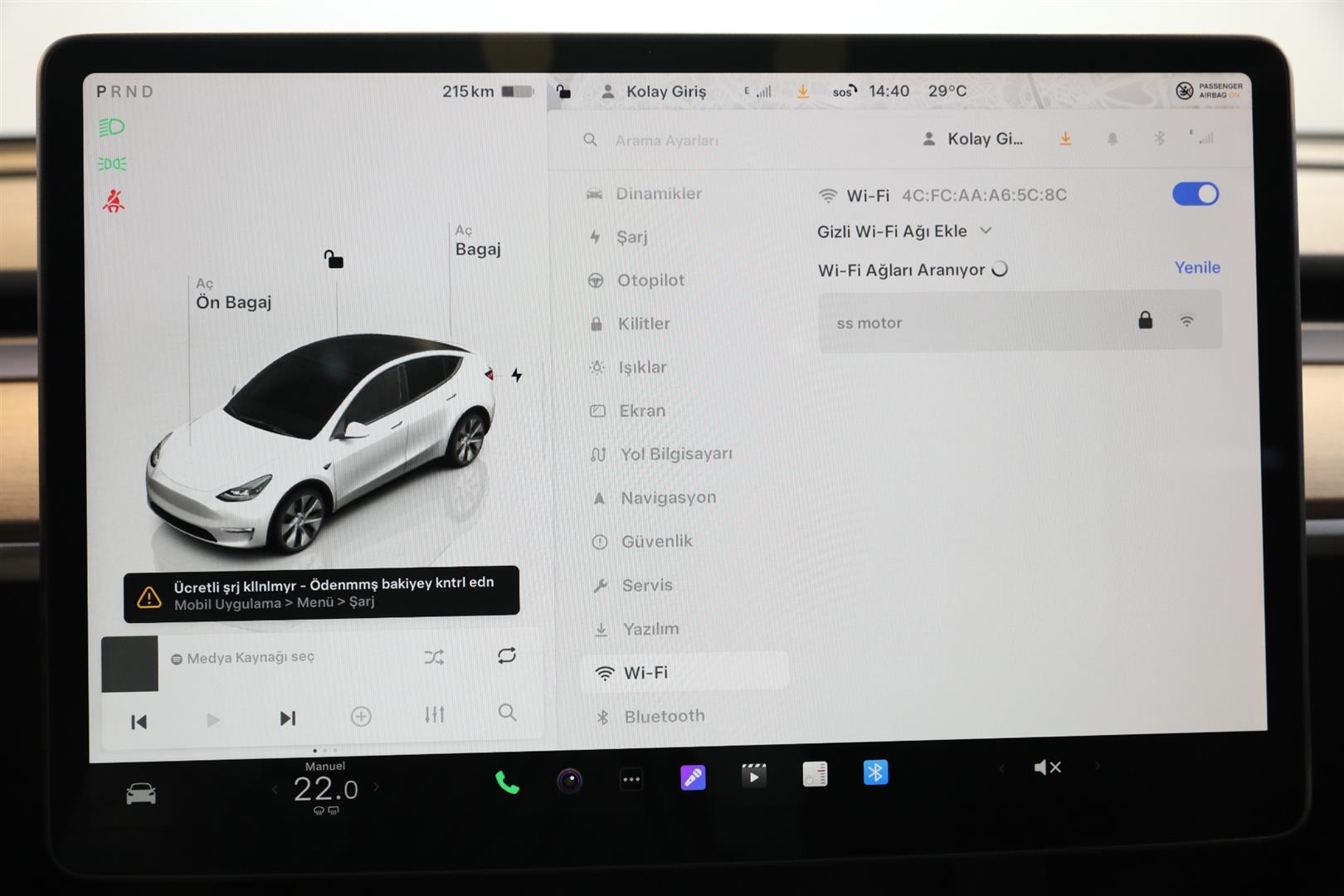1344x896 pixels.
Task: Launch the purple karaoke microphone app
Action: tap(693, 777)
